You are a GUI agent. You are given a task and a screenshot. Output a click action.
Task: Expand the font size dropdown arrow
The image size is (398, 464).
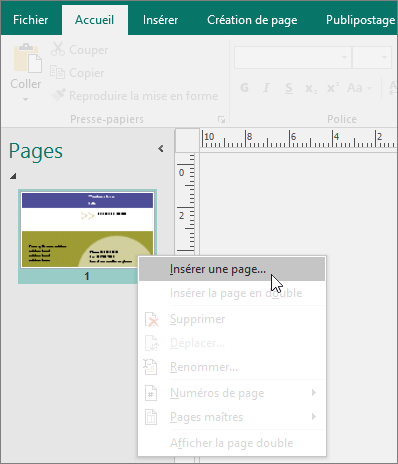click(x=384, y=57)
